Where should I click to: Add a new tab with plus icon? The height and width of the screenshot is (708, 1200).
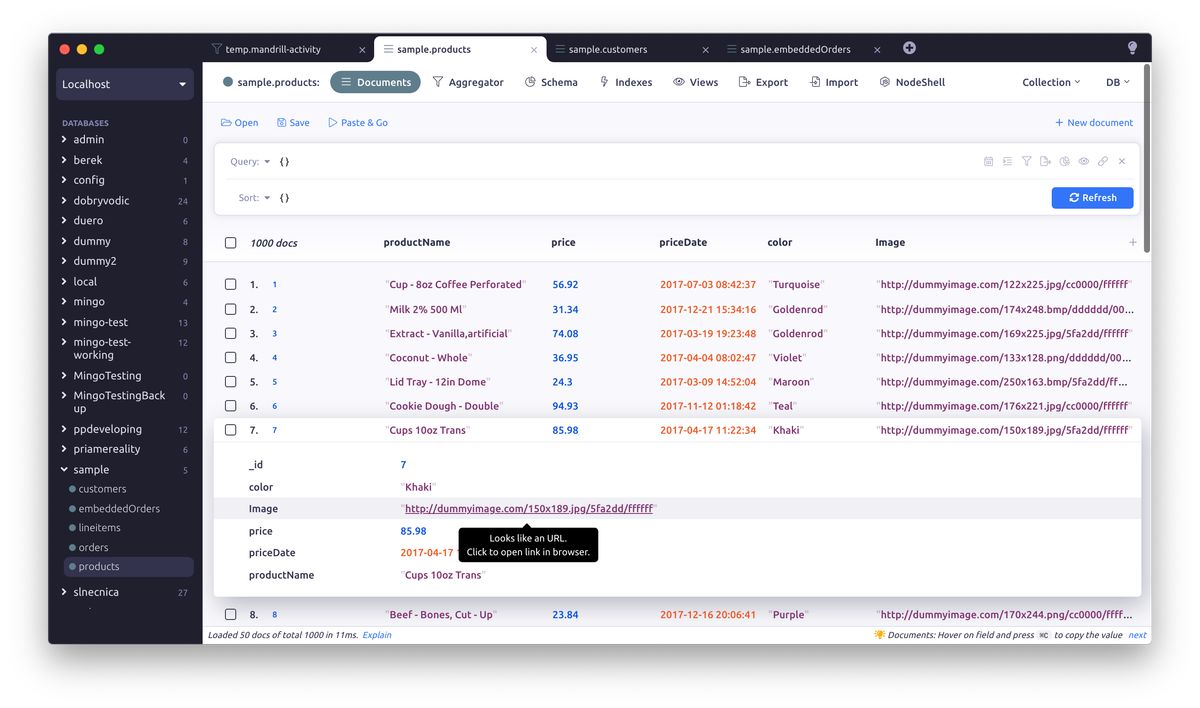(x=909, y=48)
